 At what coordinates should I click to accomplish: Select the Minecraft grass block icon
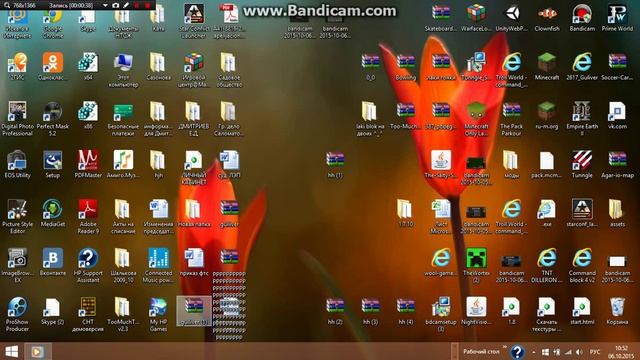pos(547,66)
